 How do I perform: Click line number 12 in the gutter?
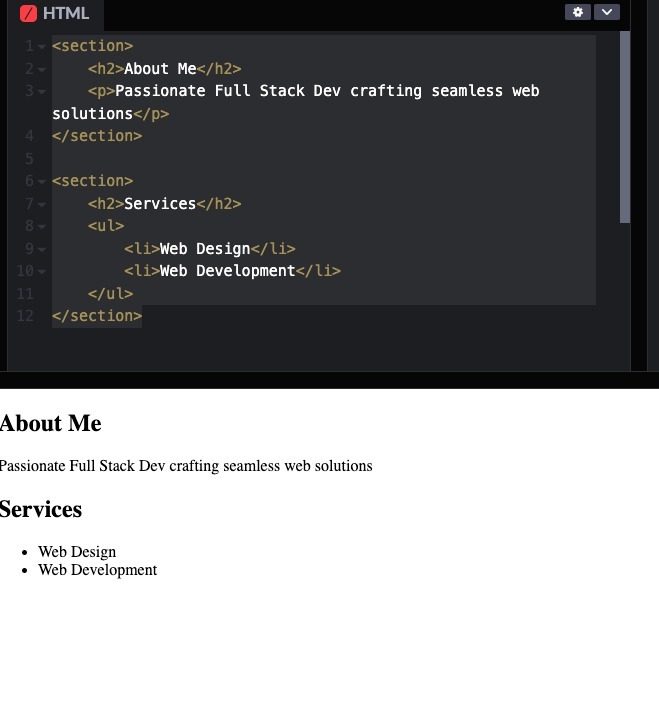coord(25,316)
